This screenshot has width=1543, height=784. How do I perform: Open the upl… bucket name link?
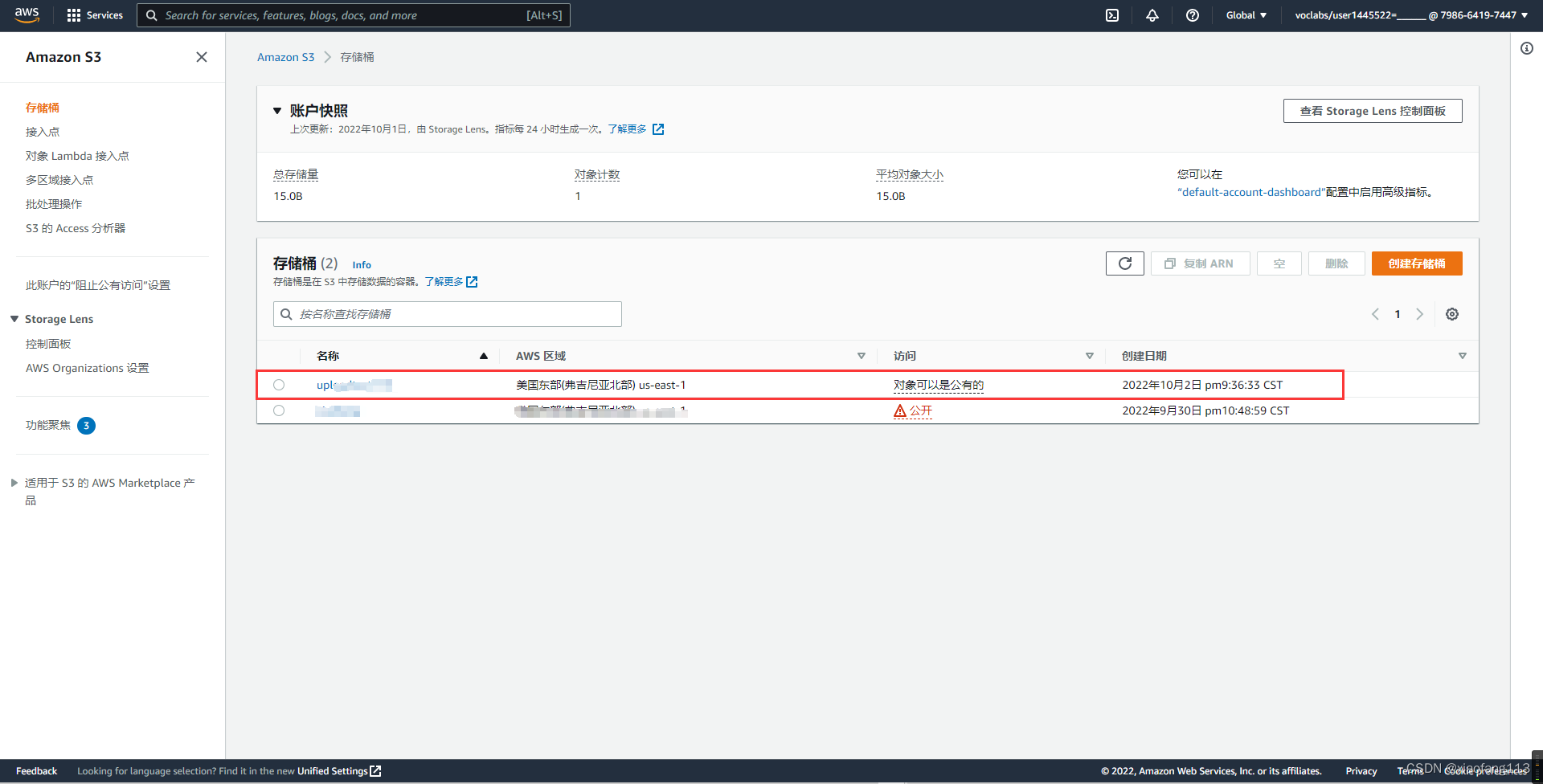[x=354, y=385]
